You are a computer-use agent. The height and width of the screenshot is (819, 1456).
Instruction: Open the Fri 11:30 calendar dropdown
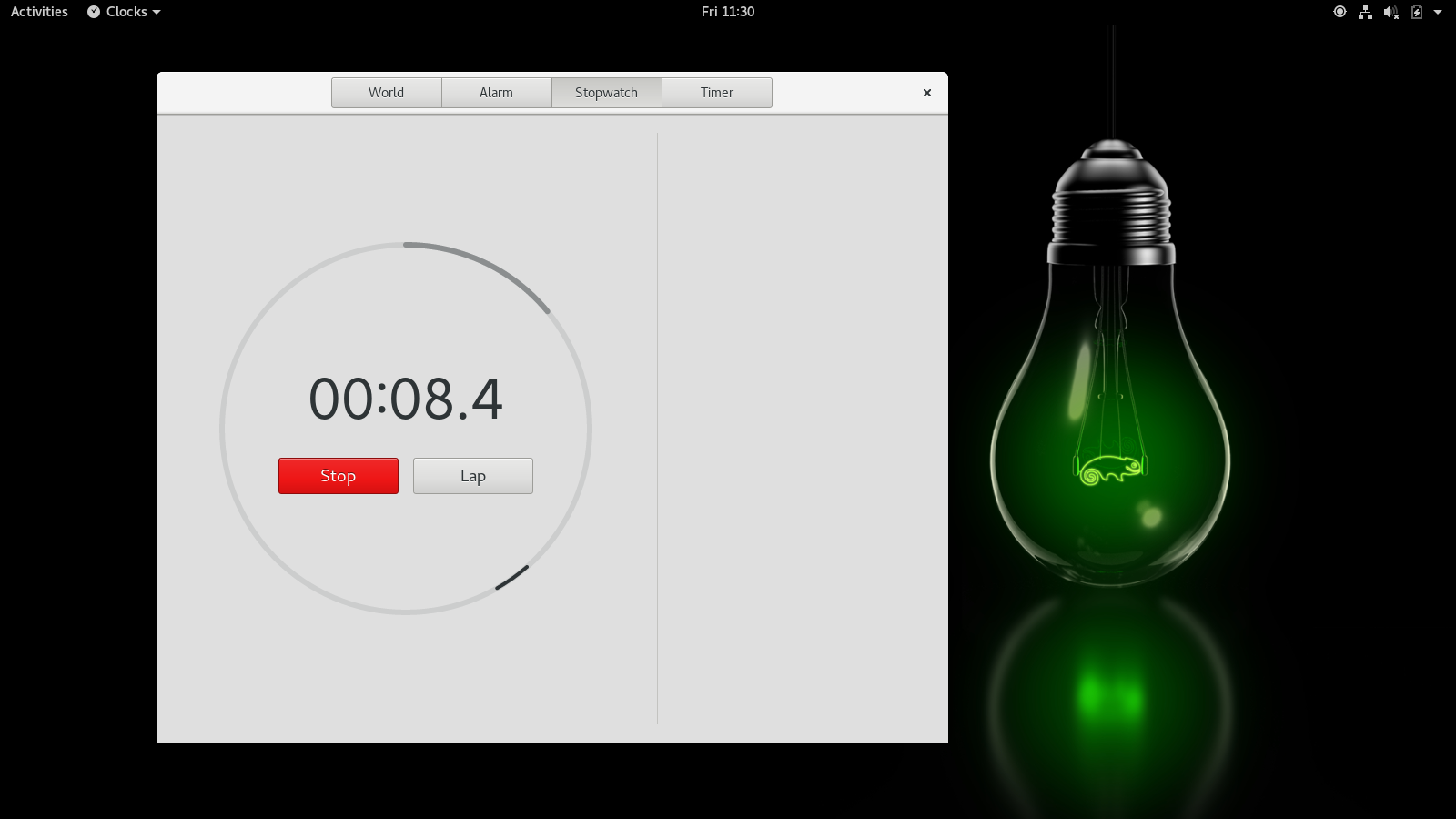[727, 12]
